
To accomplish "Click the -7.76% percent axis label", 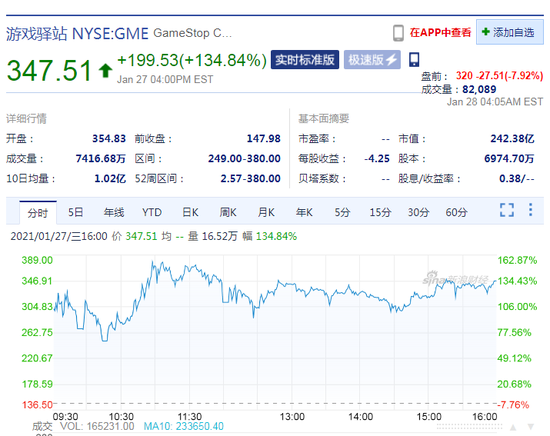I will (514, 405).
